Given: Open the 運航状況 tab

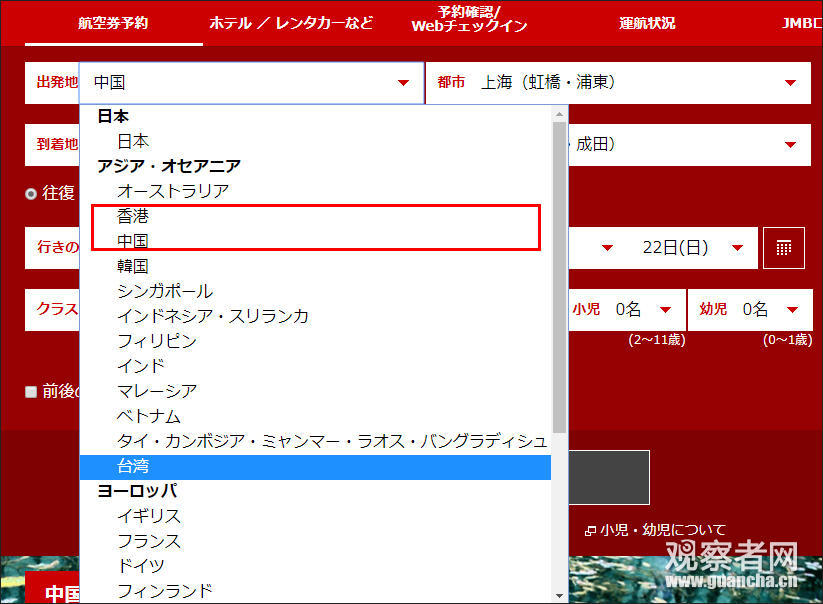Looking at the screenshot, I should pyautogui.click(x=647, y=23).
